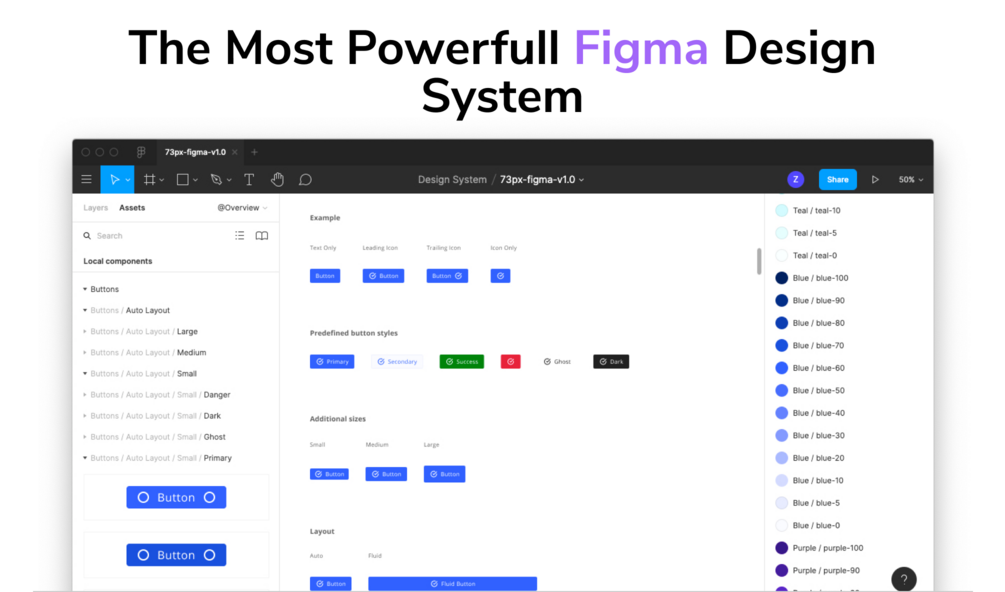This screenshot has width=1005, height=592.
Task: Pick the Blue / blue-30 color style
Action: pyautogui.click(x=810, y=435)
